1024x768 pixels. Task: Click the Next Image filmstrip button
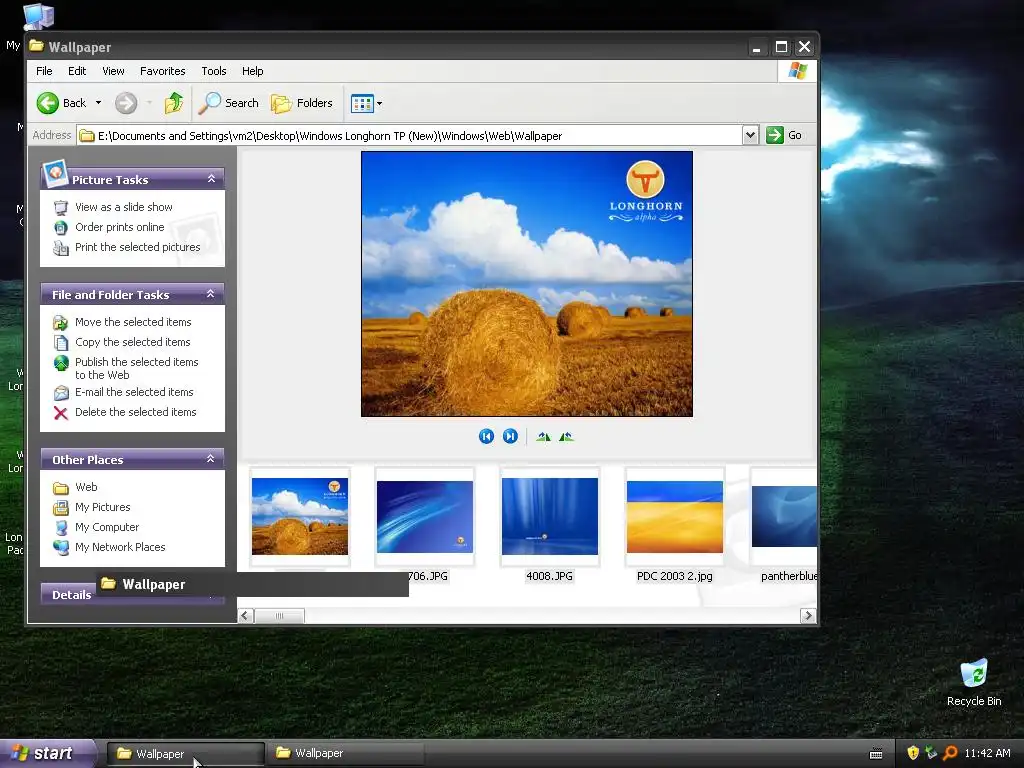(510, 436)
